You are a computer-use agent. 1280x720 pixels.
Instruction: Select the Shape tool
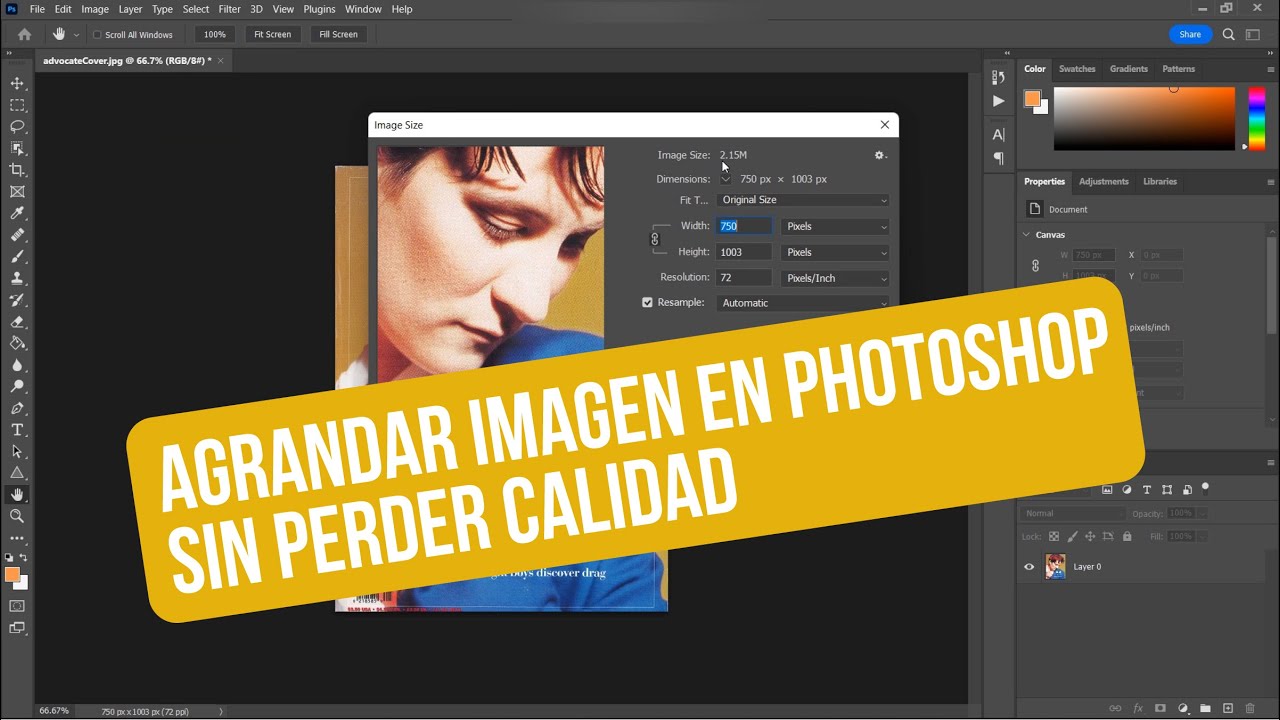(x=17, y=473)
